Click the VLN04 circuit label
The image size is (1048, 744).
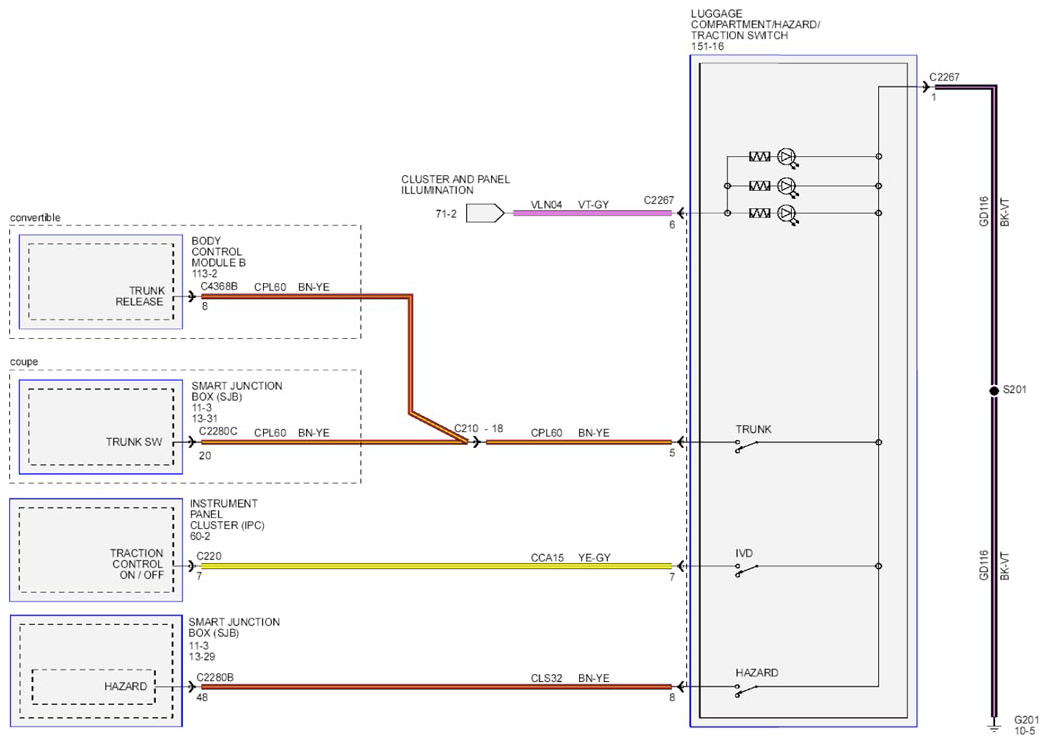[546, 205]
